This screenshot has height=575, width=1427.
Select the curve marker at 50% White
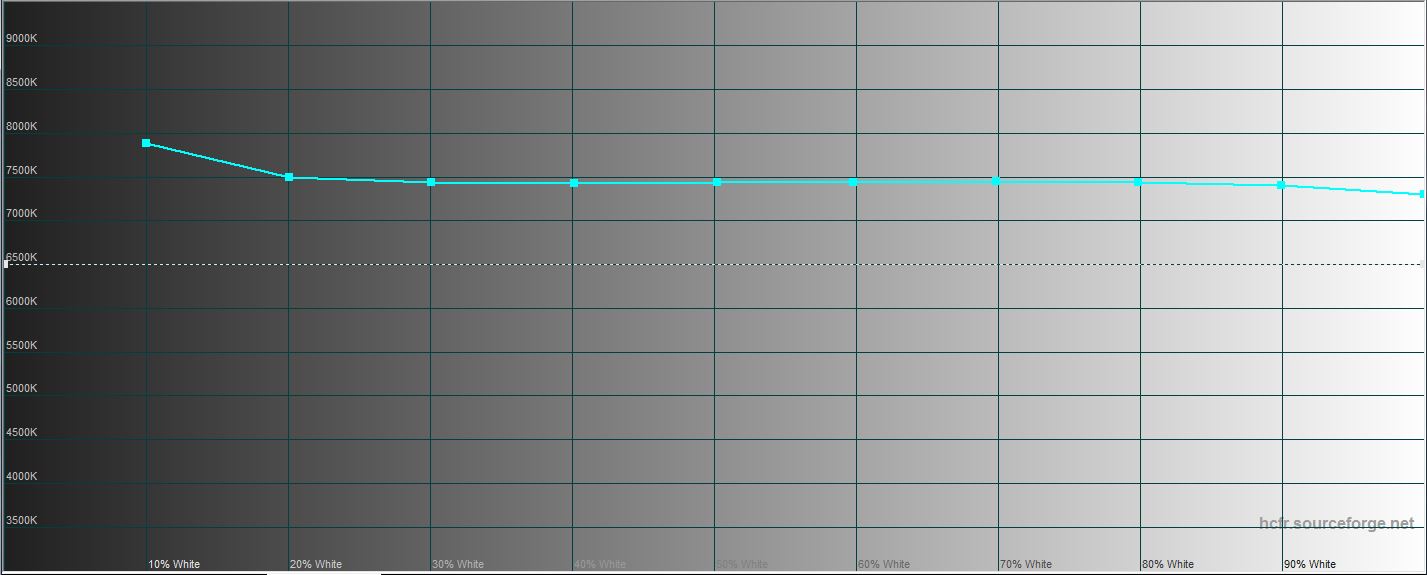click(717, 182)
